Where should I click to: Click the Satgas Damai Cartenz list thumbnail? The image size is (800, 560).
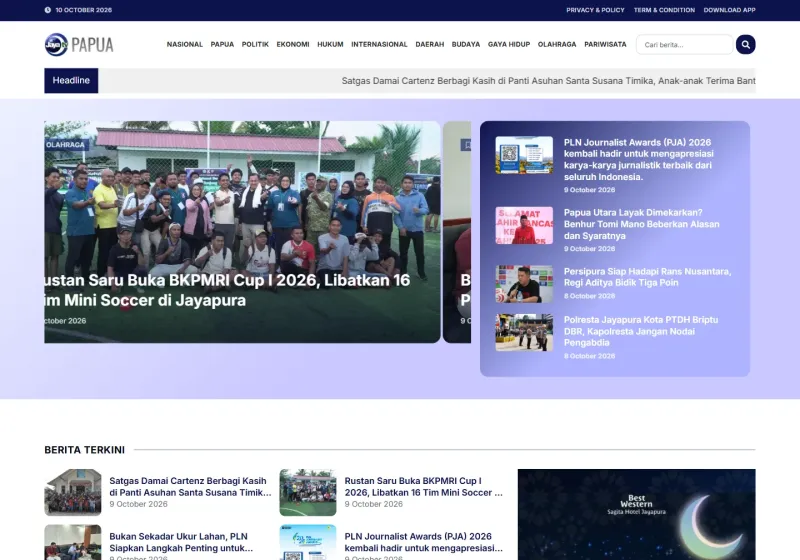[73, 493]
